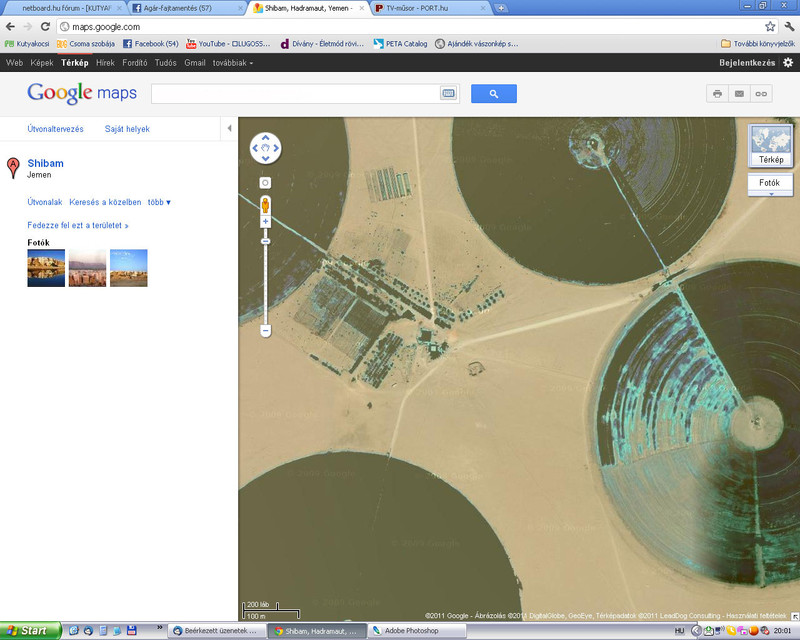Open Képek in Google bar
The image size is (800, 640).
(x=42, y=63)
